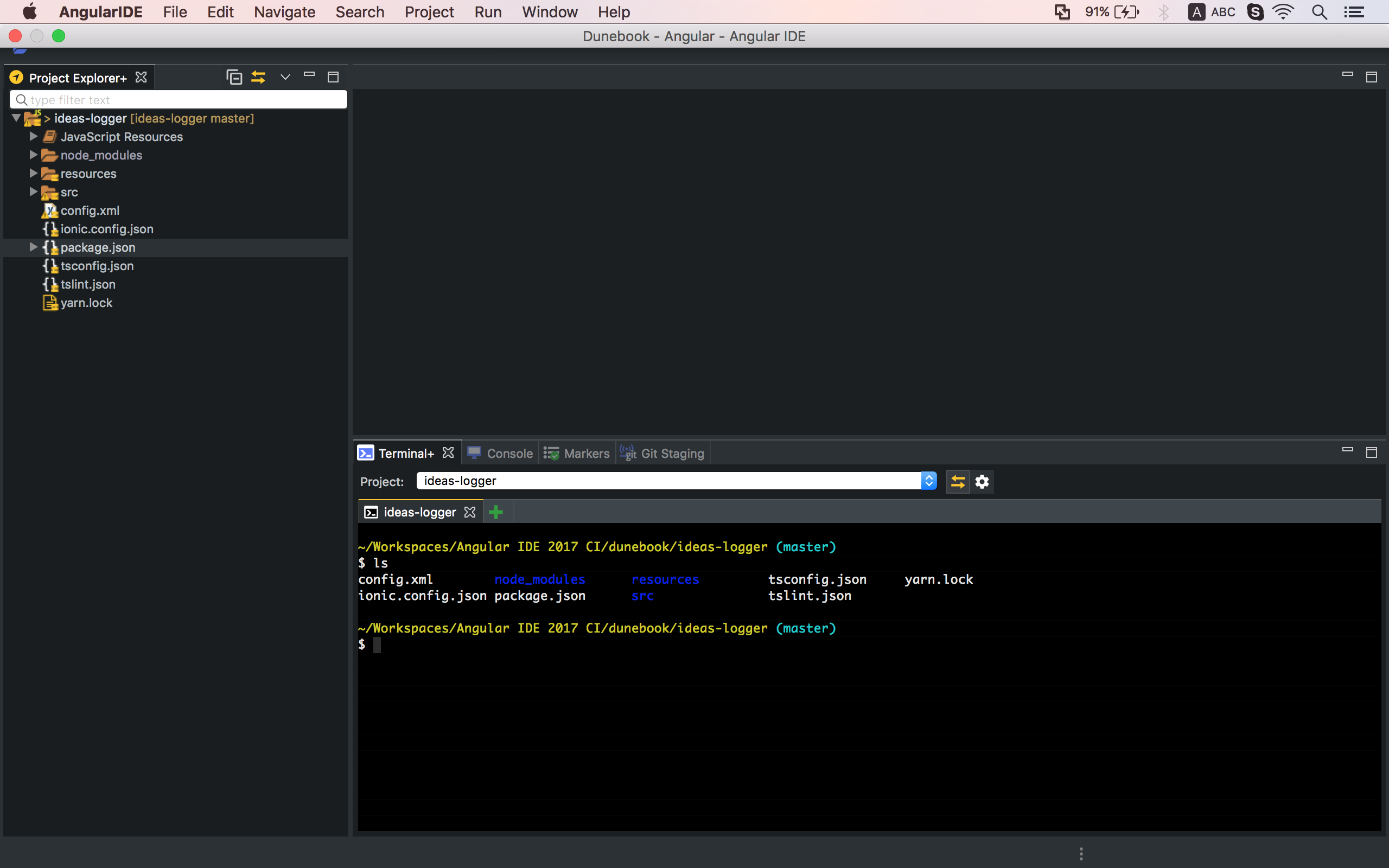Close the Terminal+ view tab
Image resolution: width=1389 pixels, height=868 pixels.
point(448,453)
